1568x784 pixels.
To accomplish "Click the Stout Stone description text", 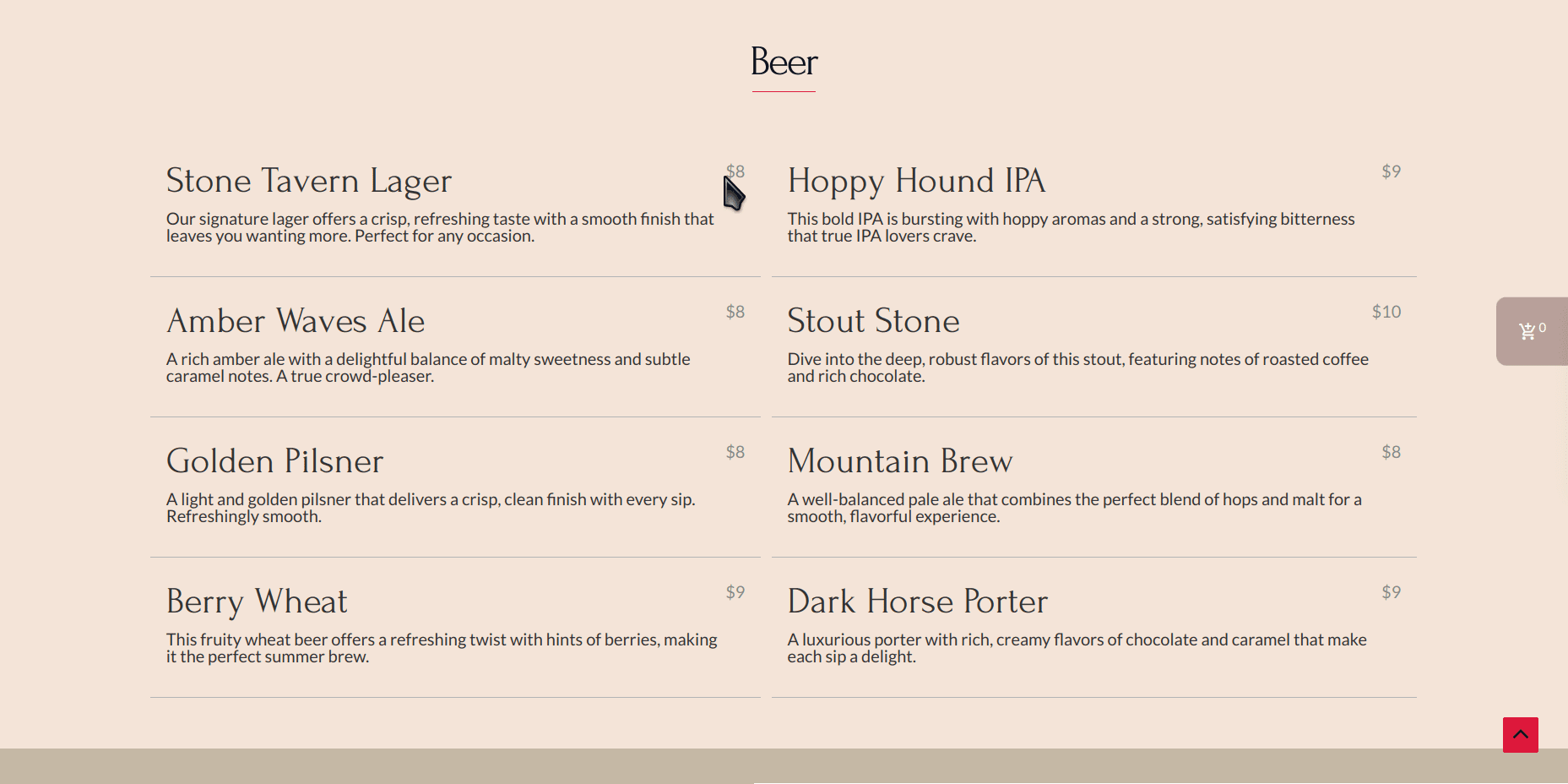I will point(1077,367).
